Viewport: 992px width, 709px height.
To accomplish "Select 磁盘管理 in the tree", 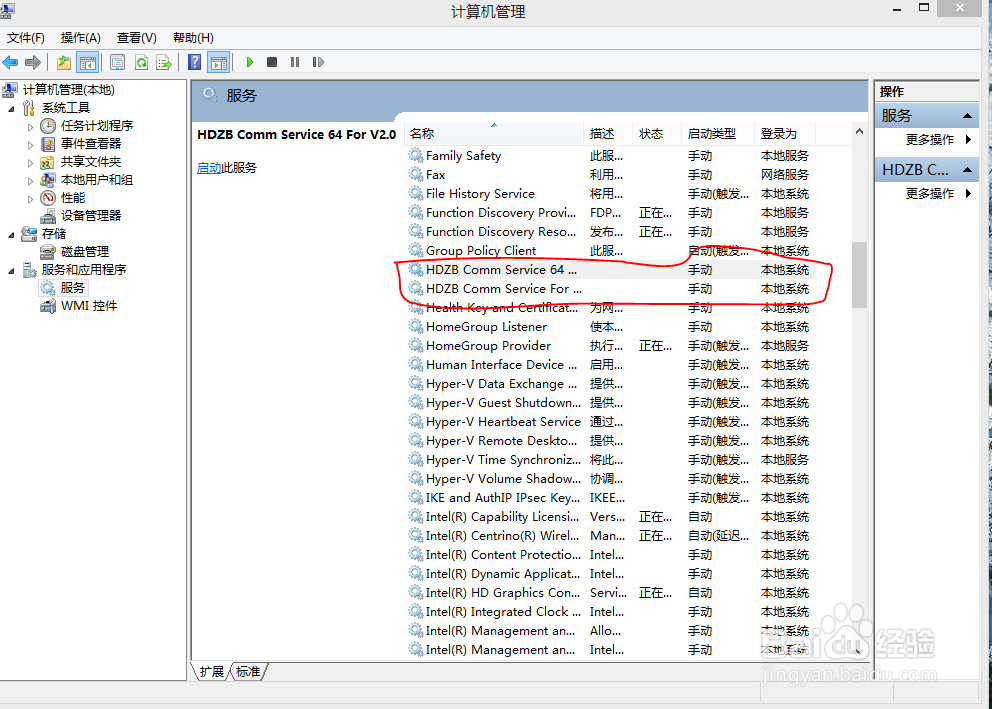I will pyautogui.click(x=85, y=252).
